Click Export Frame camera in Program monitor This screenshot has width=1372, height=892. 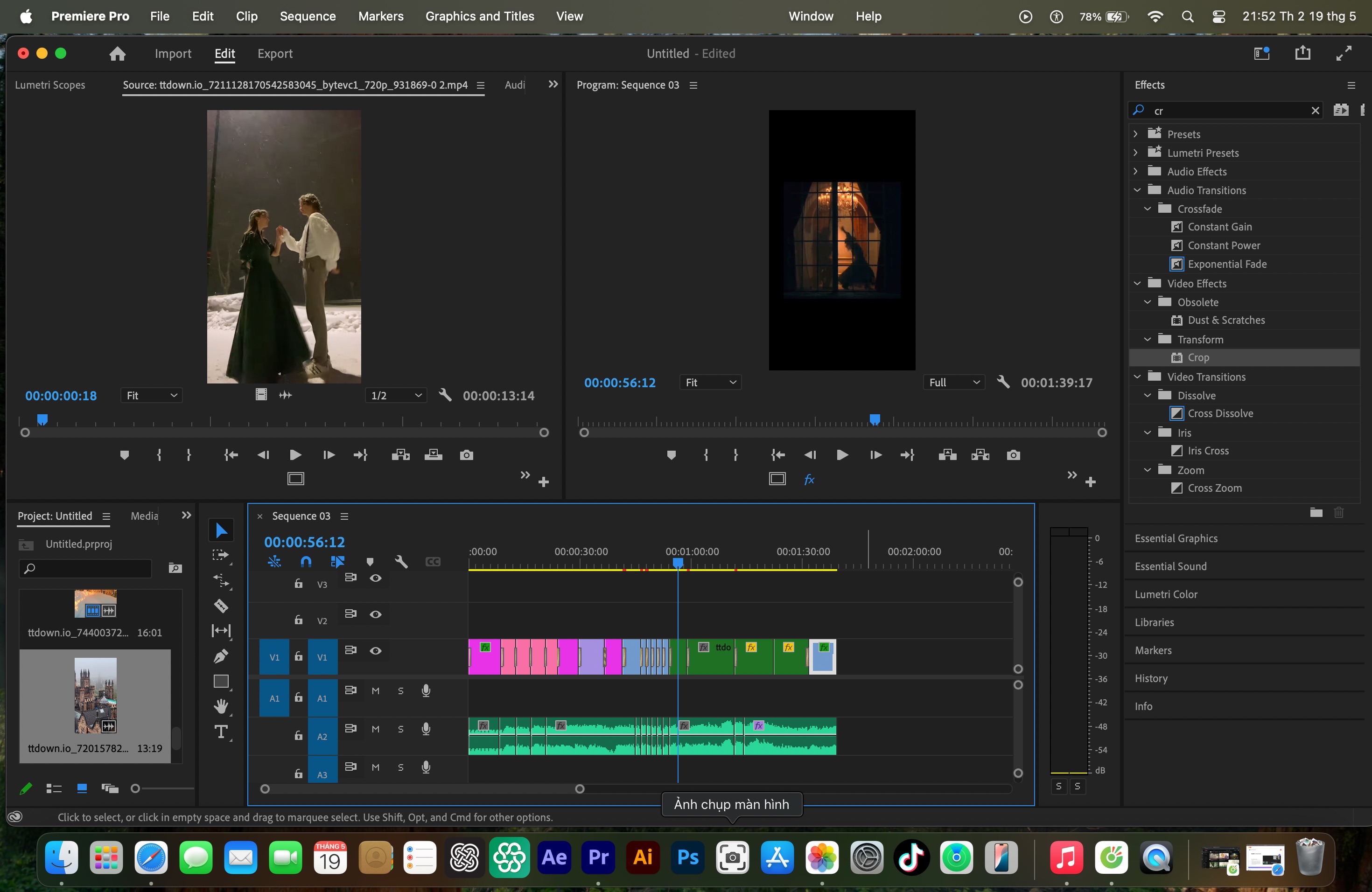(x=1014, y=455)
